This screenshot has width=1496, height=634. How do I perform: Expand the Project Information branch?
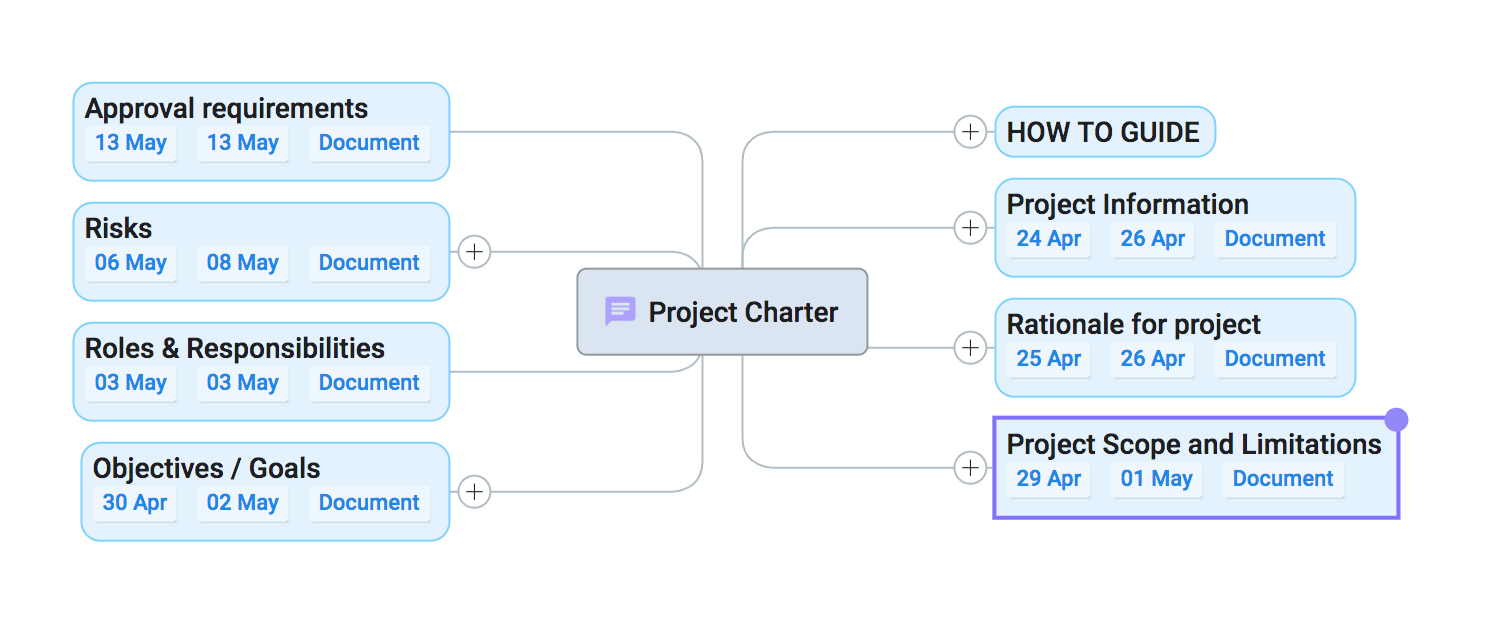(x=970, y=227)
